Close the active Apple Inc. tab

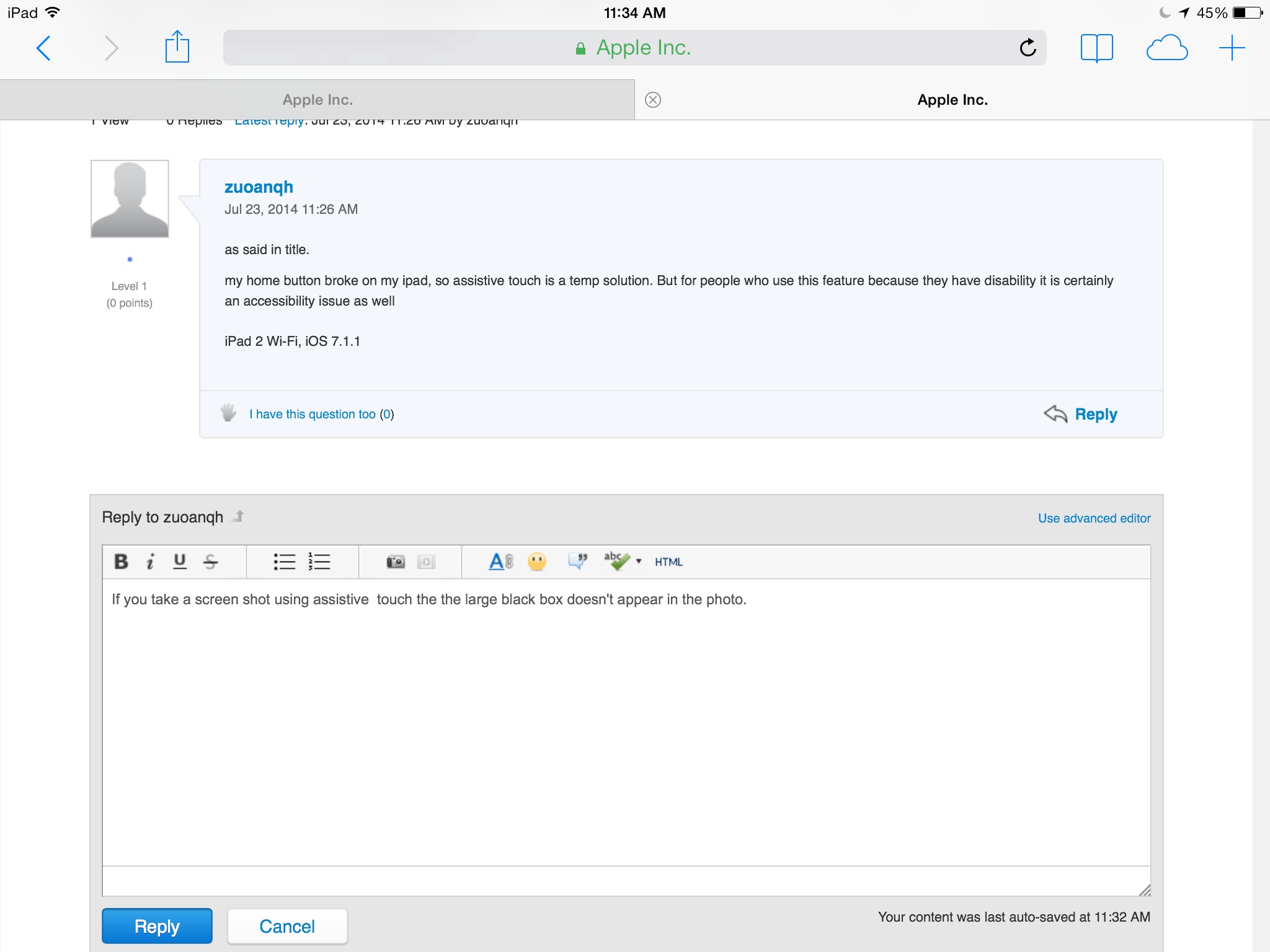coord(653,100)
